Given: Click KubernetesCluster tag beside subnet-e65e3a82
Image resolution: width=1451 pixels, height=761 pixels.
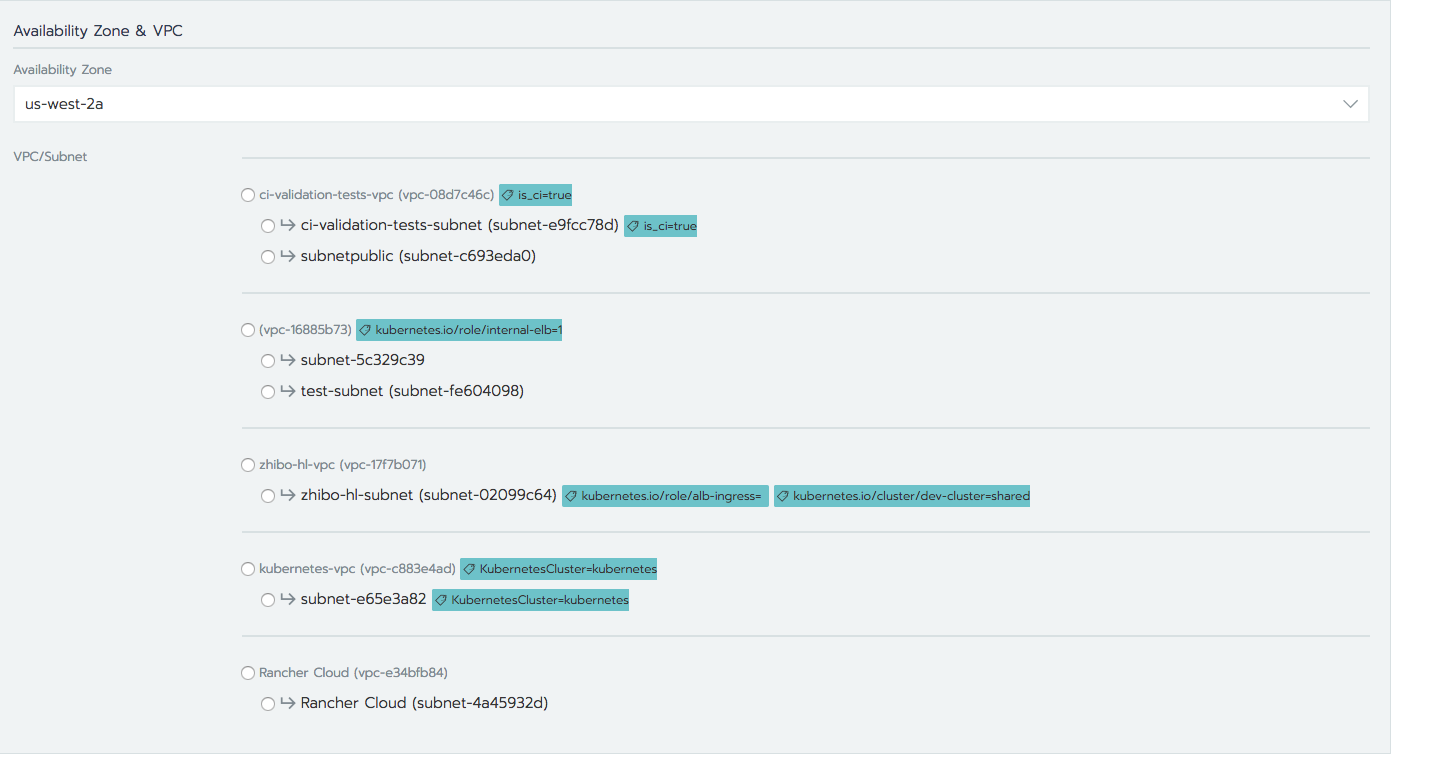Looking at the screenshot, I should tap(530, 600).
